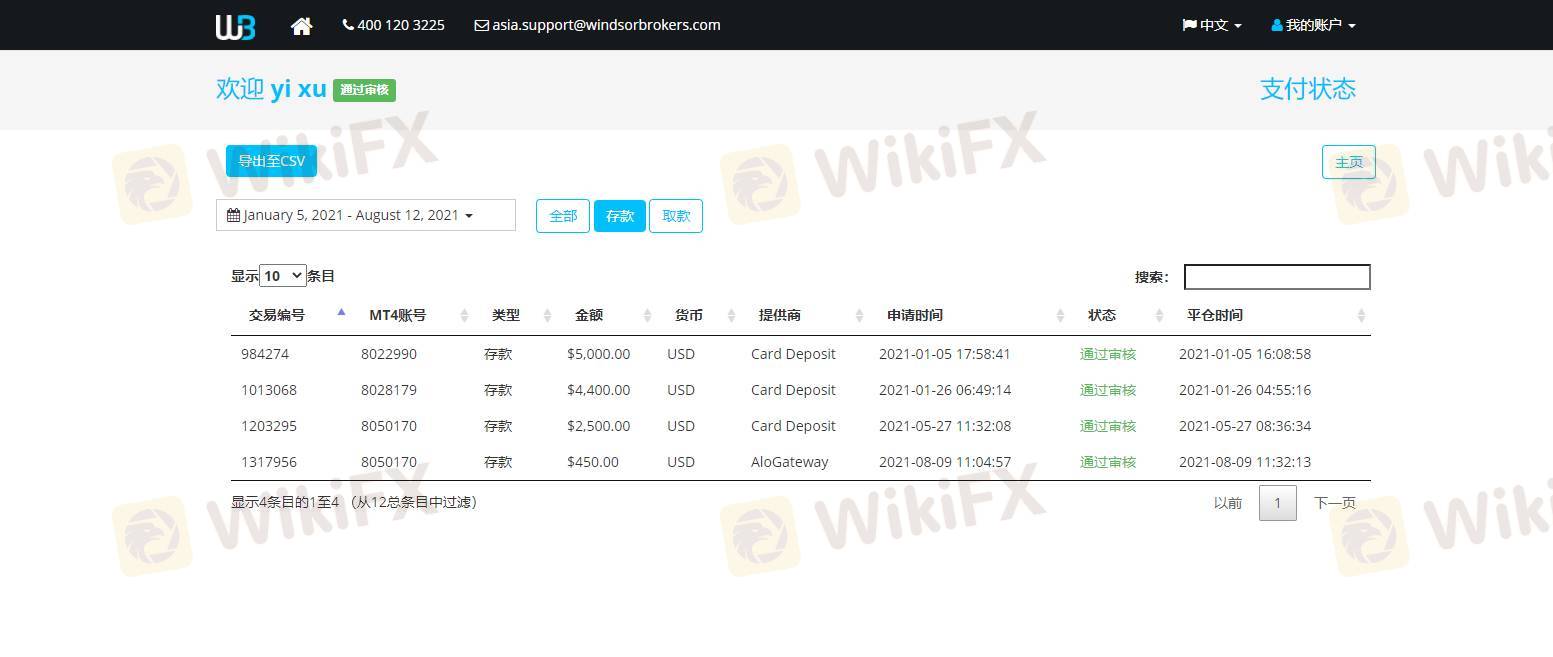This screenshot has height=657, width=1553.
Task: Focus the 搜索 search input field
Action: pos(1276,277)
